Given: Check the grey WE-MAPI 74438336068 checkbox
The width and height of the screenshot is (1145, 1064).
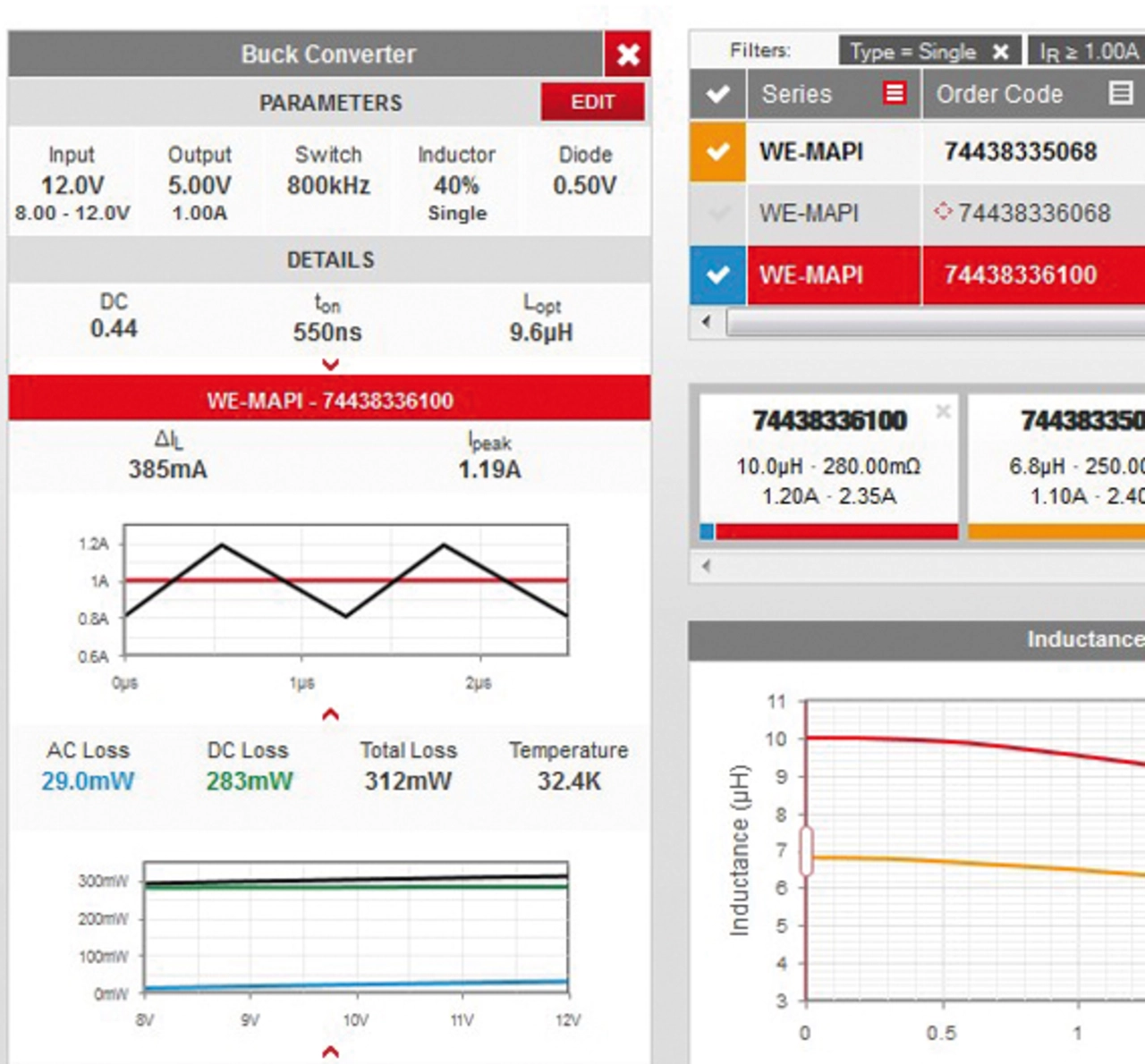Looking at the screenshot, I should [717, 214].
